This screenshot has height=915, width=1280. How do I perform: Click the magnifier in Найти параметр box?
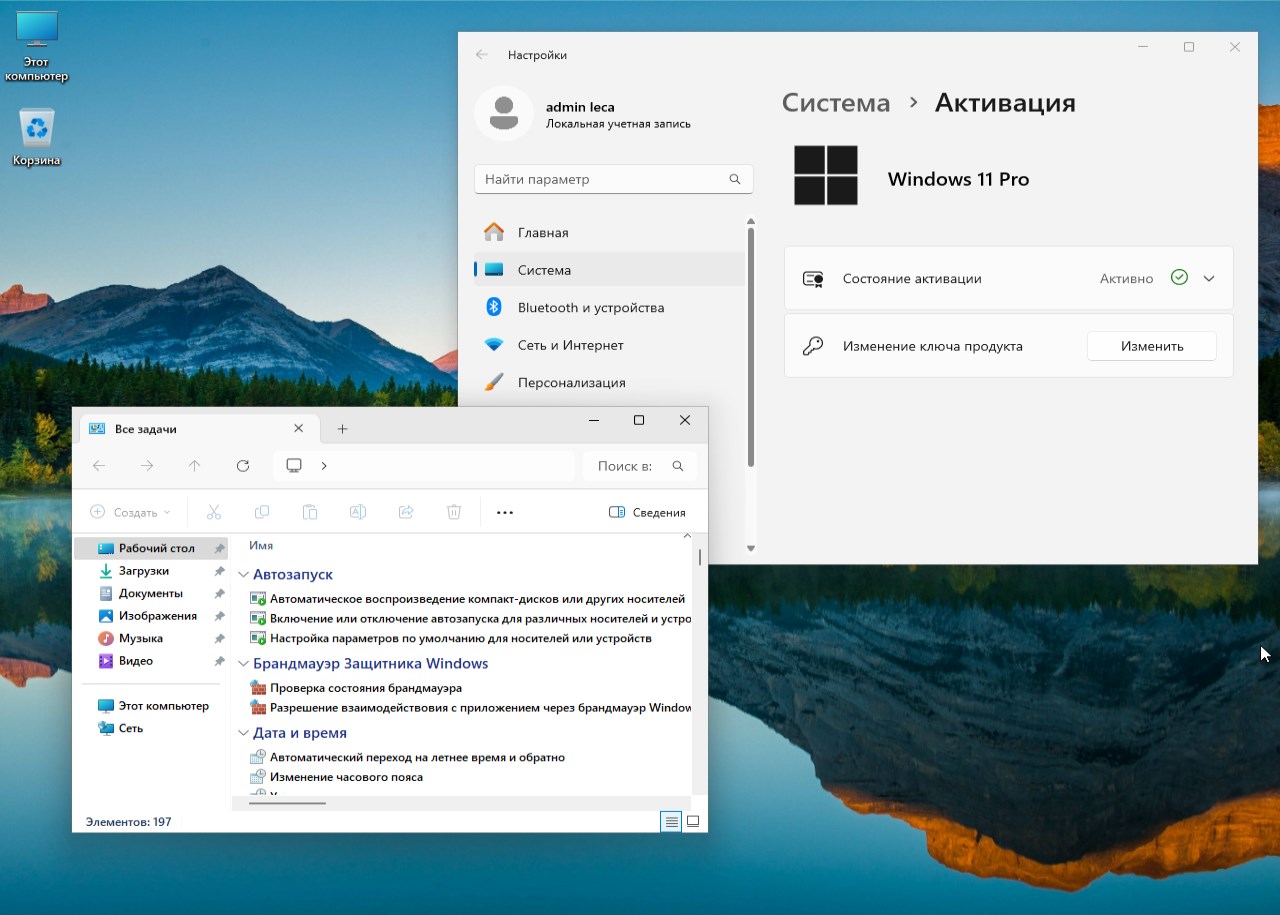pyautogui.click(x=735, y=180)
